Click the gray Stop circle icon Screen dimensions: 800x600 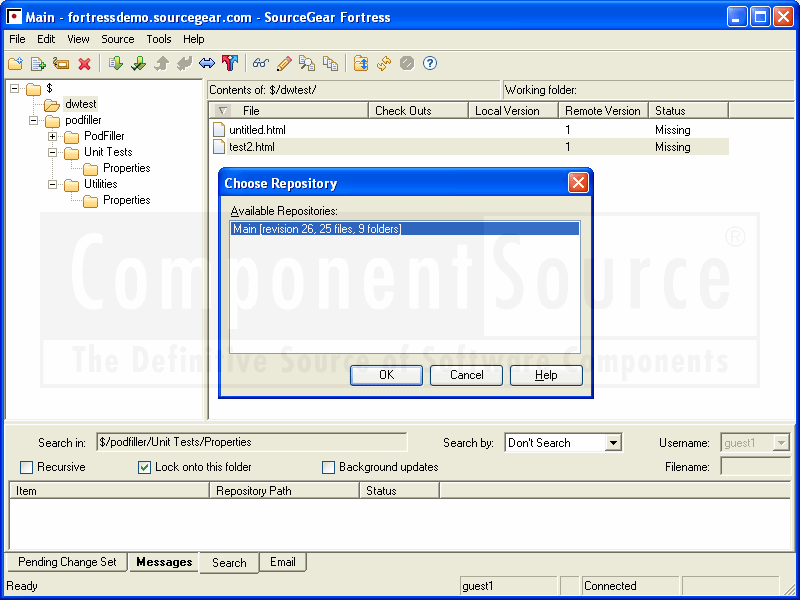(407, 63)
